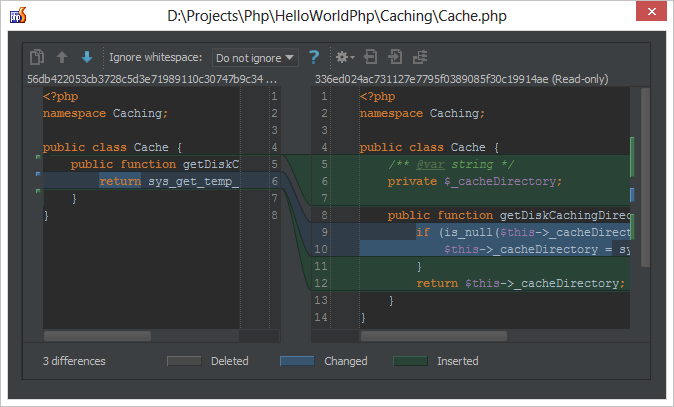
Task: Click the Deleted legend color swatch
Action: tap(184, 361)
